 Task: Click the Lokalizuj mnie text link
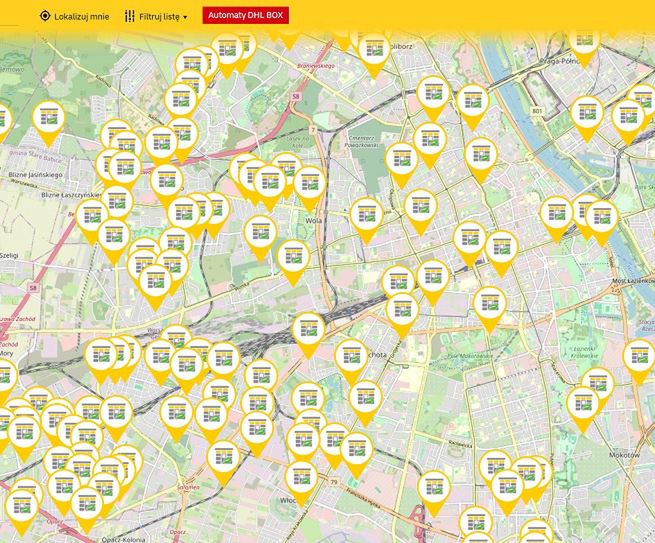pos(82,17)
